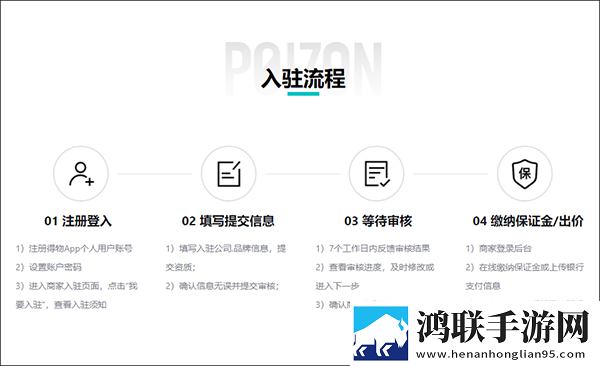The image size is (600, 366).
Task: Select the edit form icon for step 02
Action: 229,174
